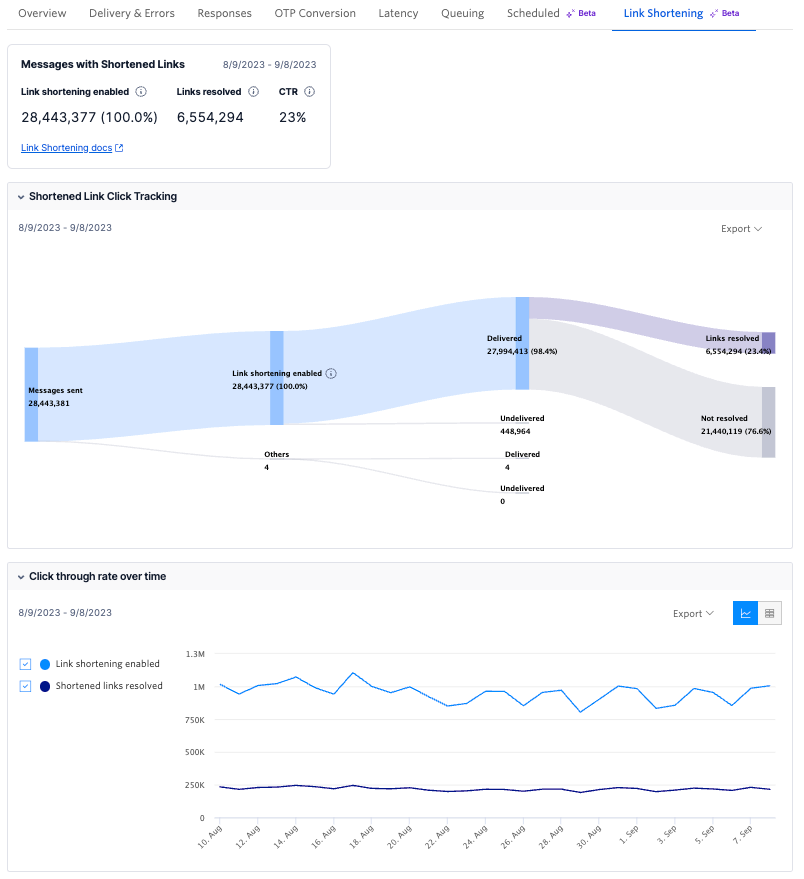The image size is (804, 879).
Task: Select the Delivery & Errors tab
Action: coord(131,13)
